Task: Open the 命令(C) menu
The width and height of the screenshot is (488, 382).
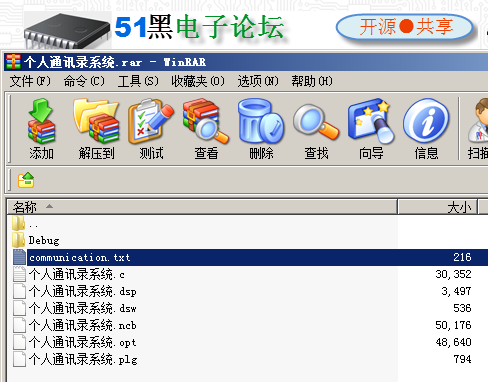Action: [84, 81]
